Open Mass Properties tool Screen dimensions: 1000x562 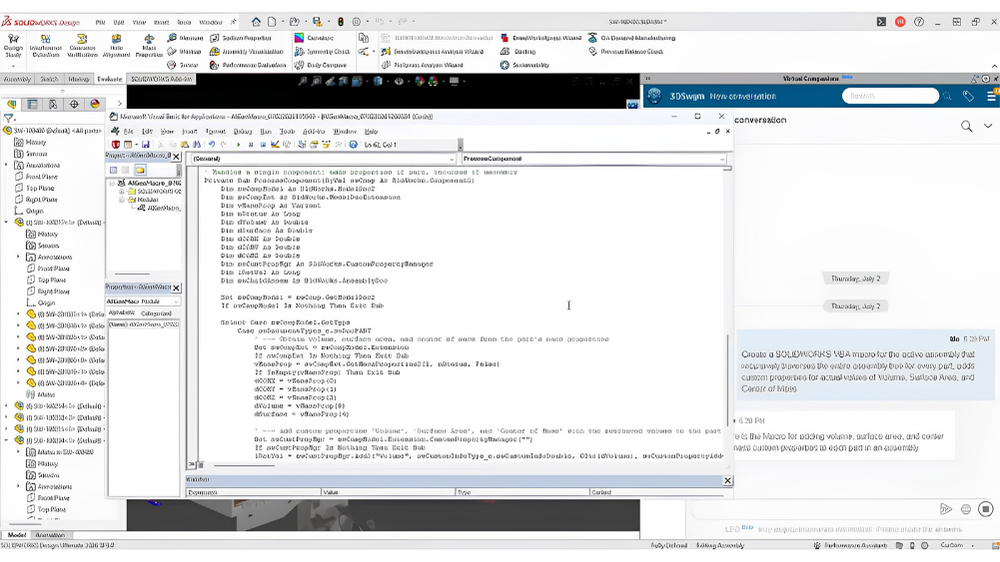click(149, 46)
